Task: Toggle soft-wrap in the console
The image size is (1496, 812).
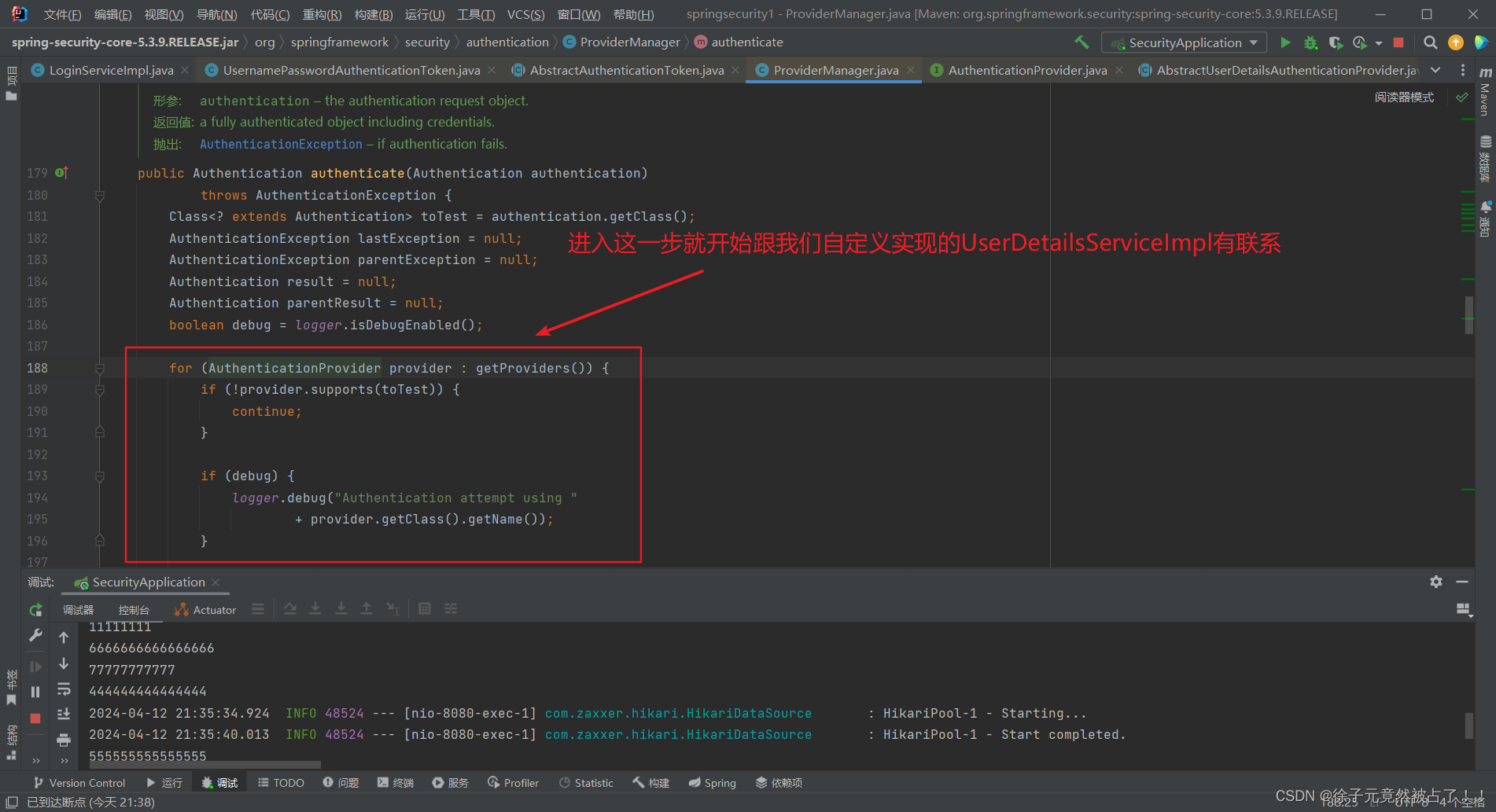Action: pos(64,689)
